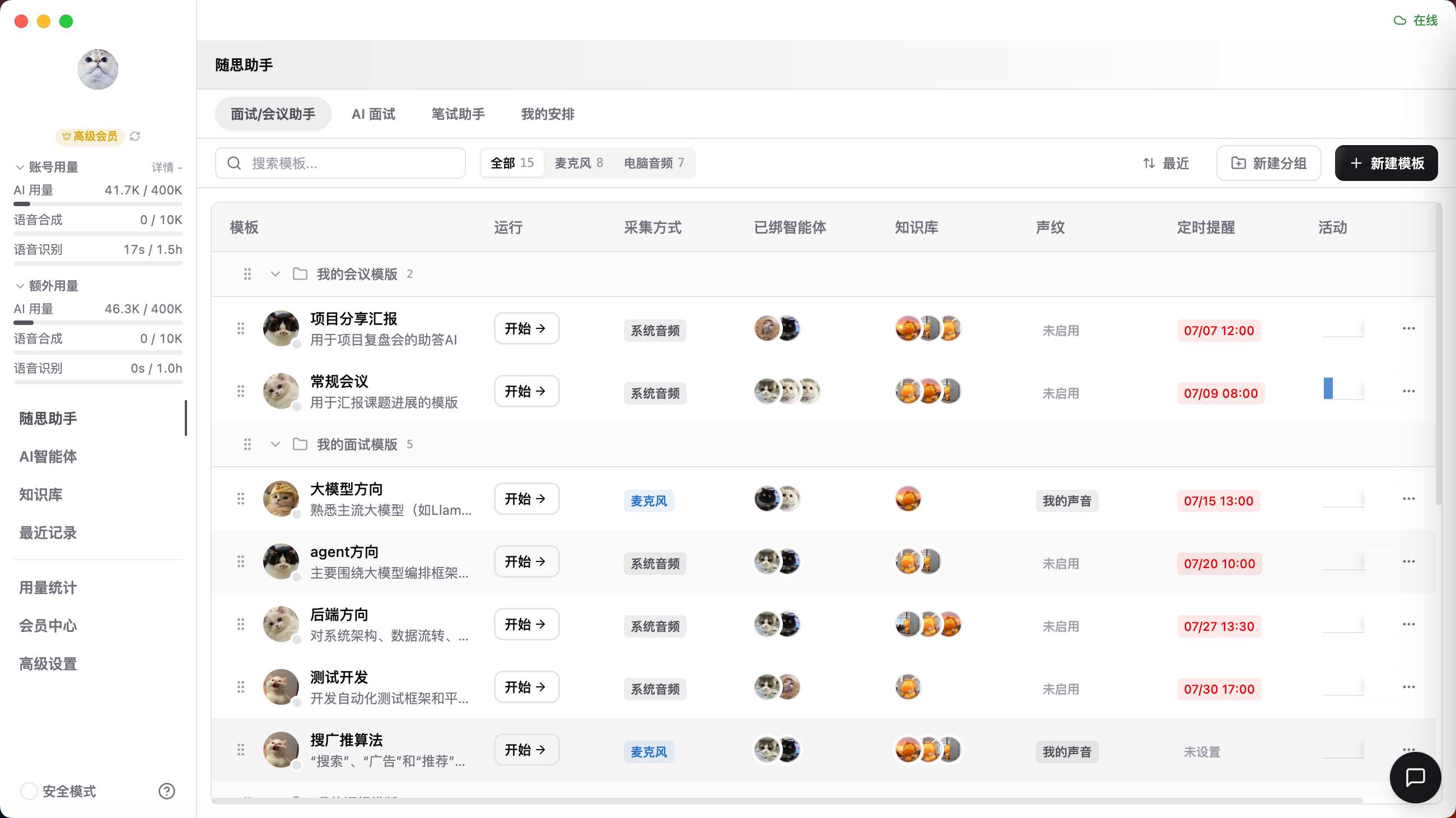Click the extra AI 用量 46.3K progress bar
The image size is (1456, 818).
click(98, 323)
